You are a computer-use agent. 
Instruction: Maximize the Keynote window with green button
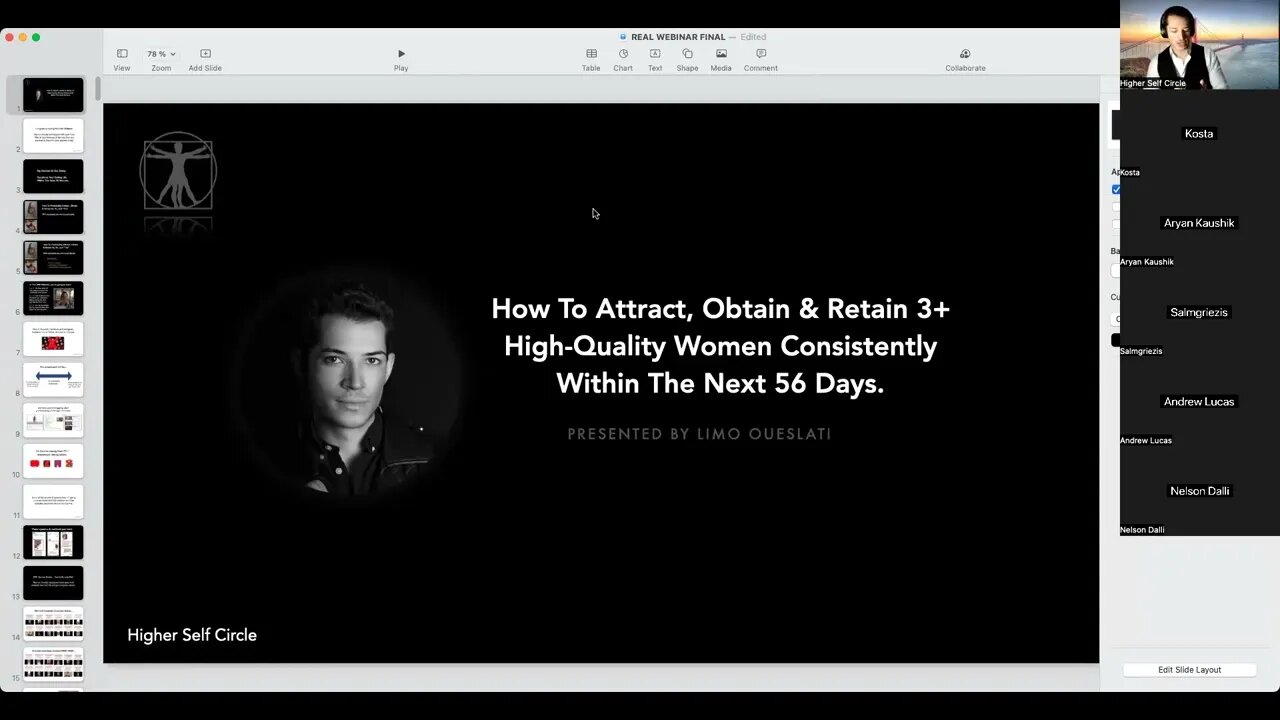coord(36,37)
